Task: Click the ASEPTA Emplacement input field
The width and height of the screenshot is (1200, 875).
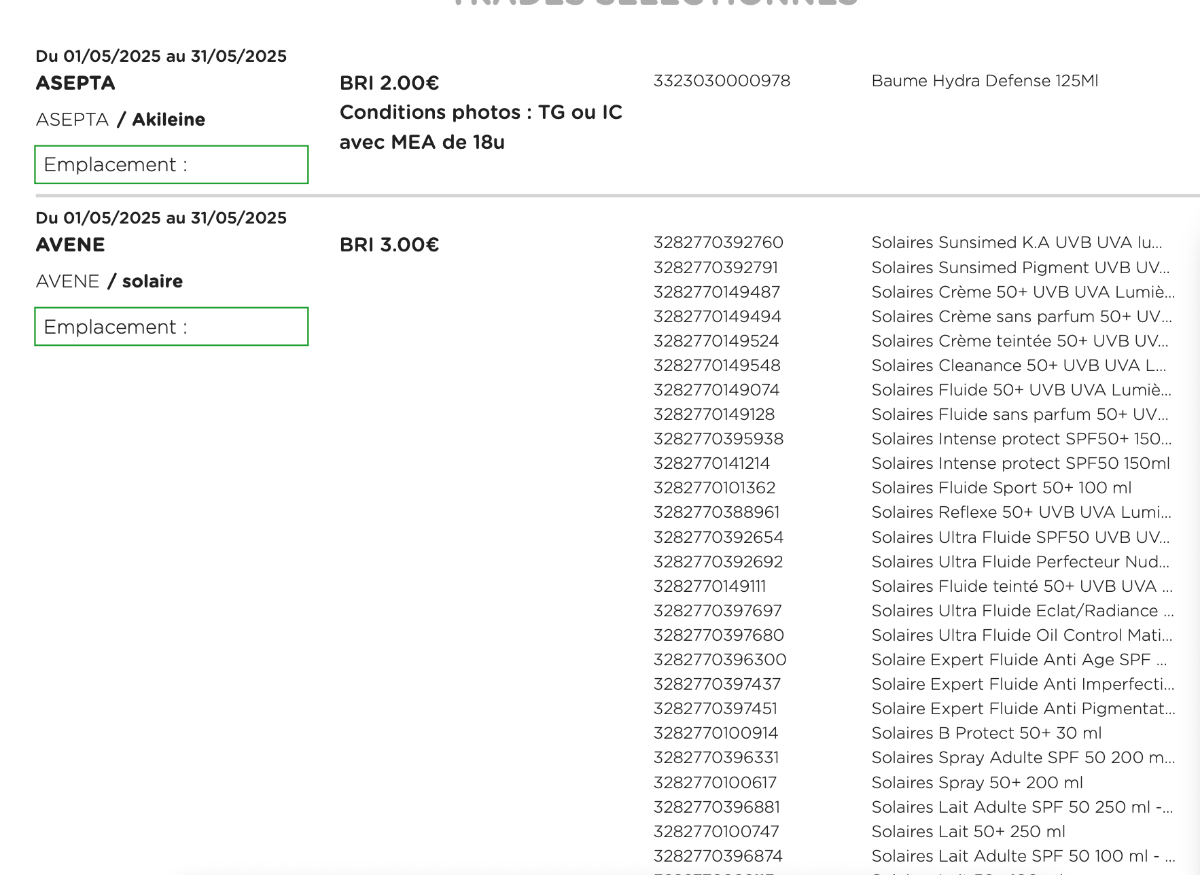Action: coord(171,165)
